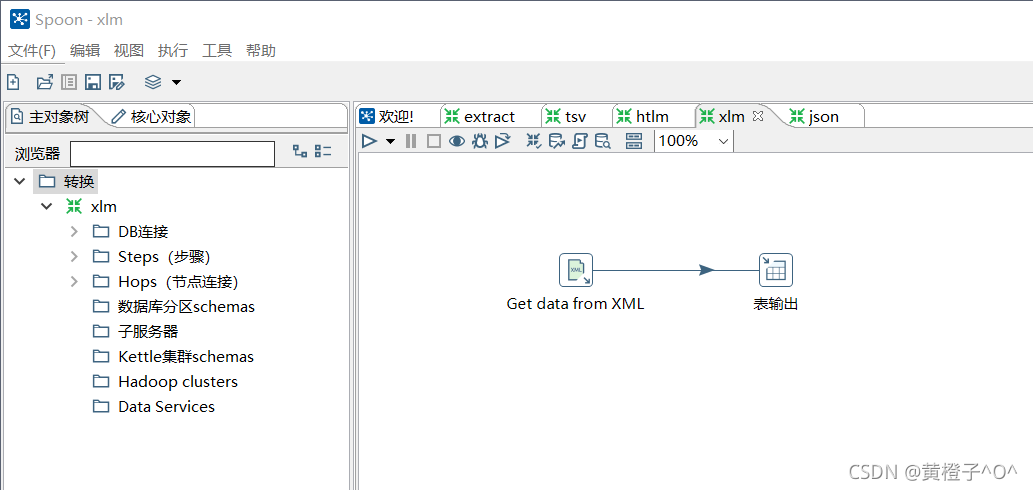1033x490 pixels.
Task: Click the explore repository icon
Action: pos(69,82)
